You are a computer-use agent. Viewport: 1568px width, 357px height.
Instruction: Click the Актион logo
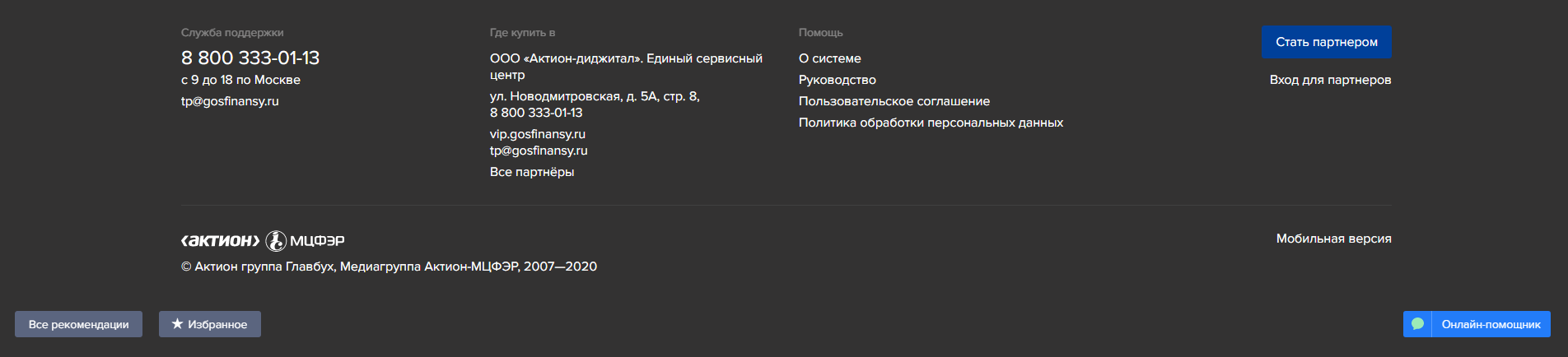pyautogui.click(x=220, y=241)
